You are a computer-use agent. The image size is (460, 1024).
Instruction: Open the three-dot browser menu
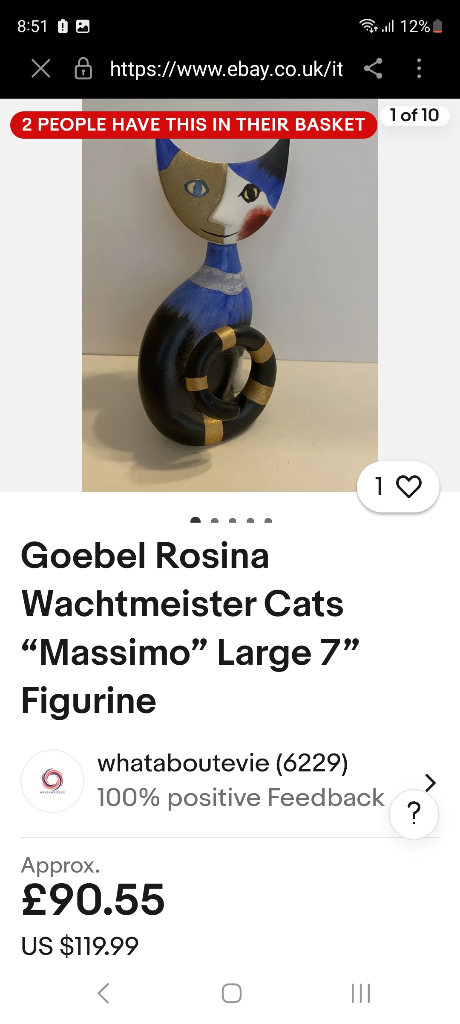click(x=419, y=68)
